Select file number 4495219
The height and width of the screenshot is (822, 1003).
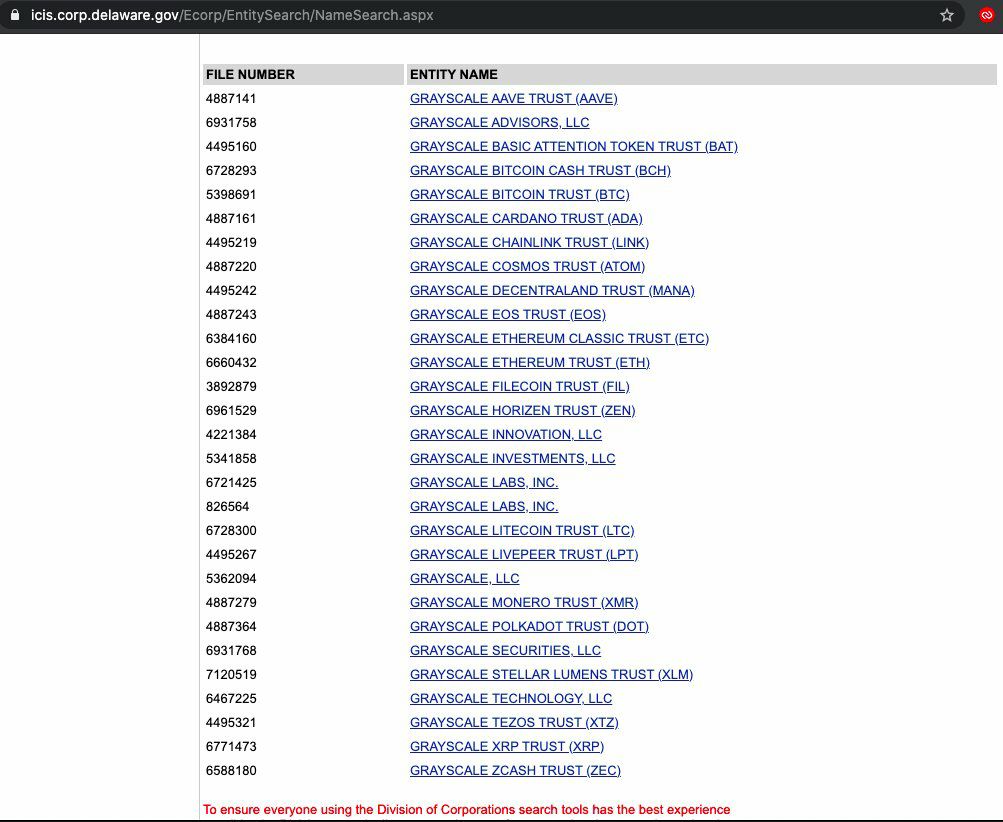231,242
